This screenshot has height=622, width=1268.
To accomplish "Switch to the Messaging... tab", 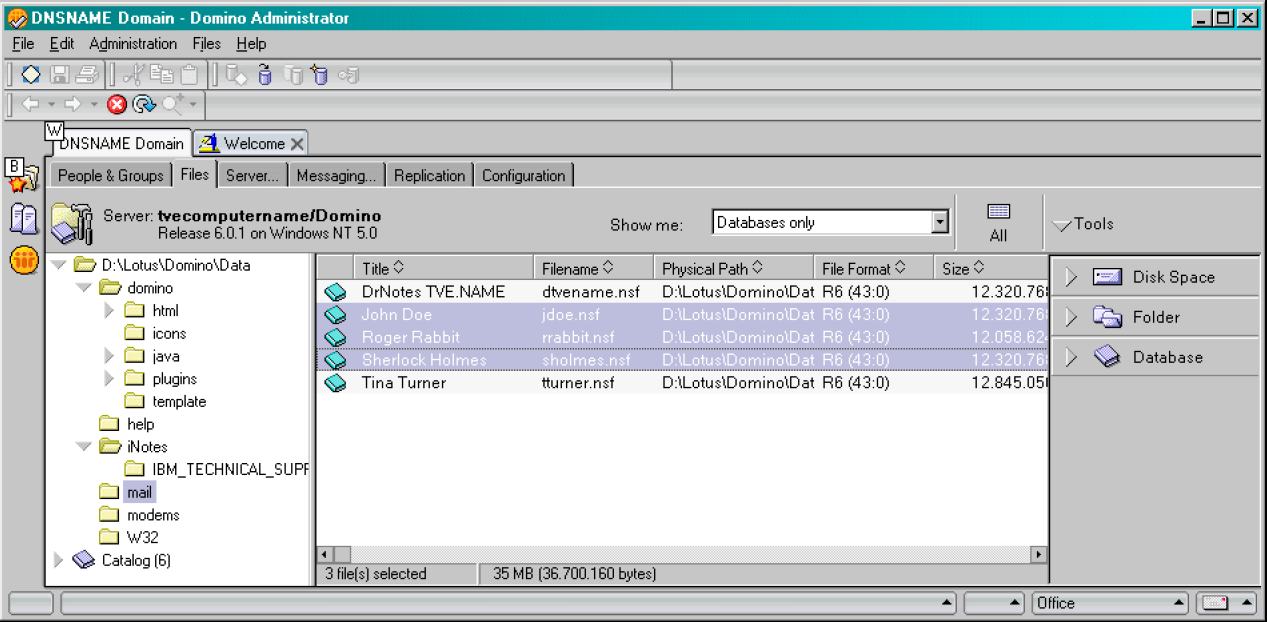I will click(x=336, y=176).
